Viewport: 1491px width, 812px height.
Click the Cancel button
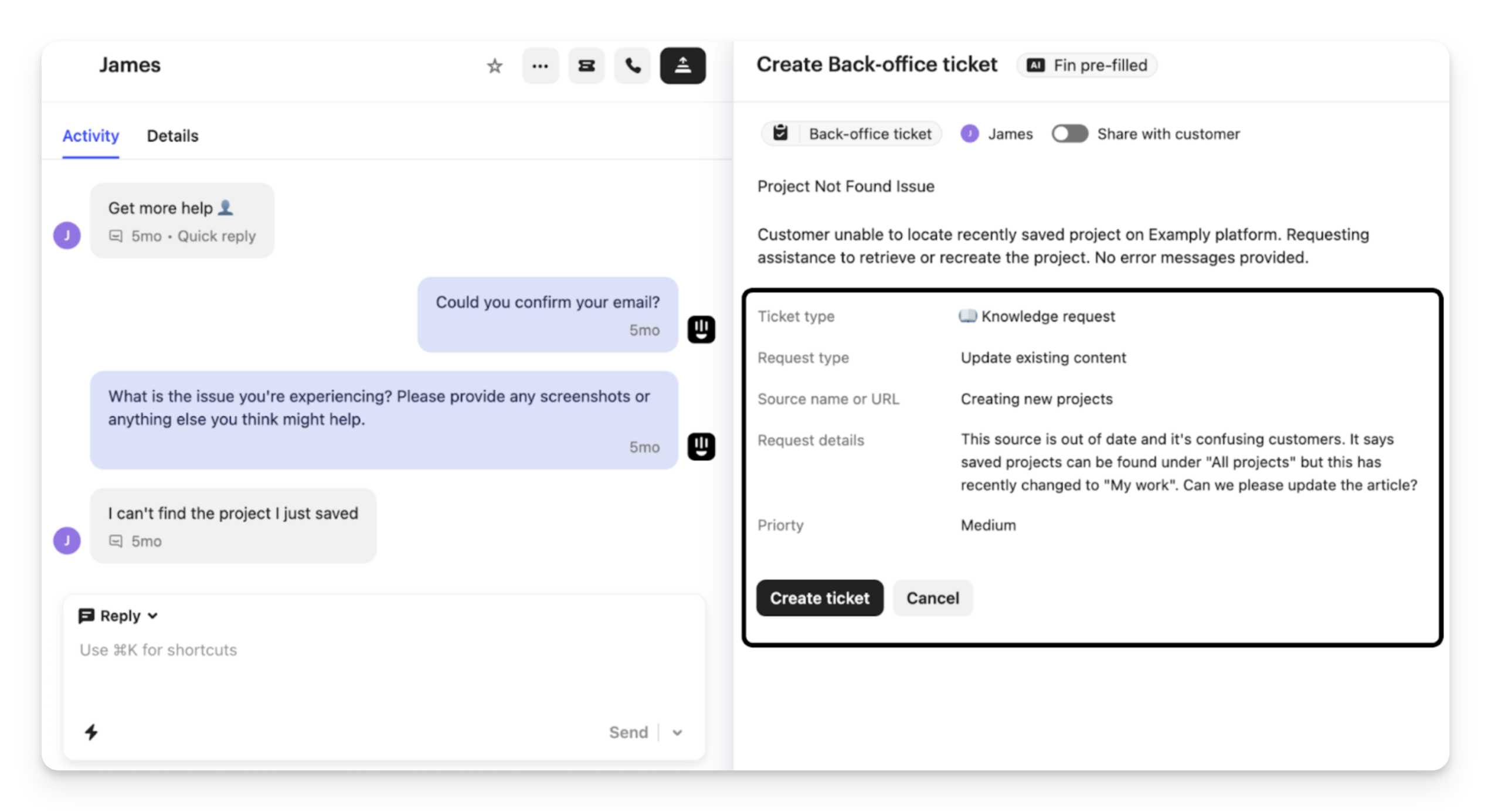(932, 598)
